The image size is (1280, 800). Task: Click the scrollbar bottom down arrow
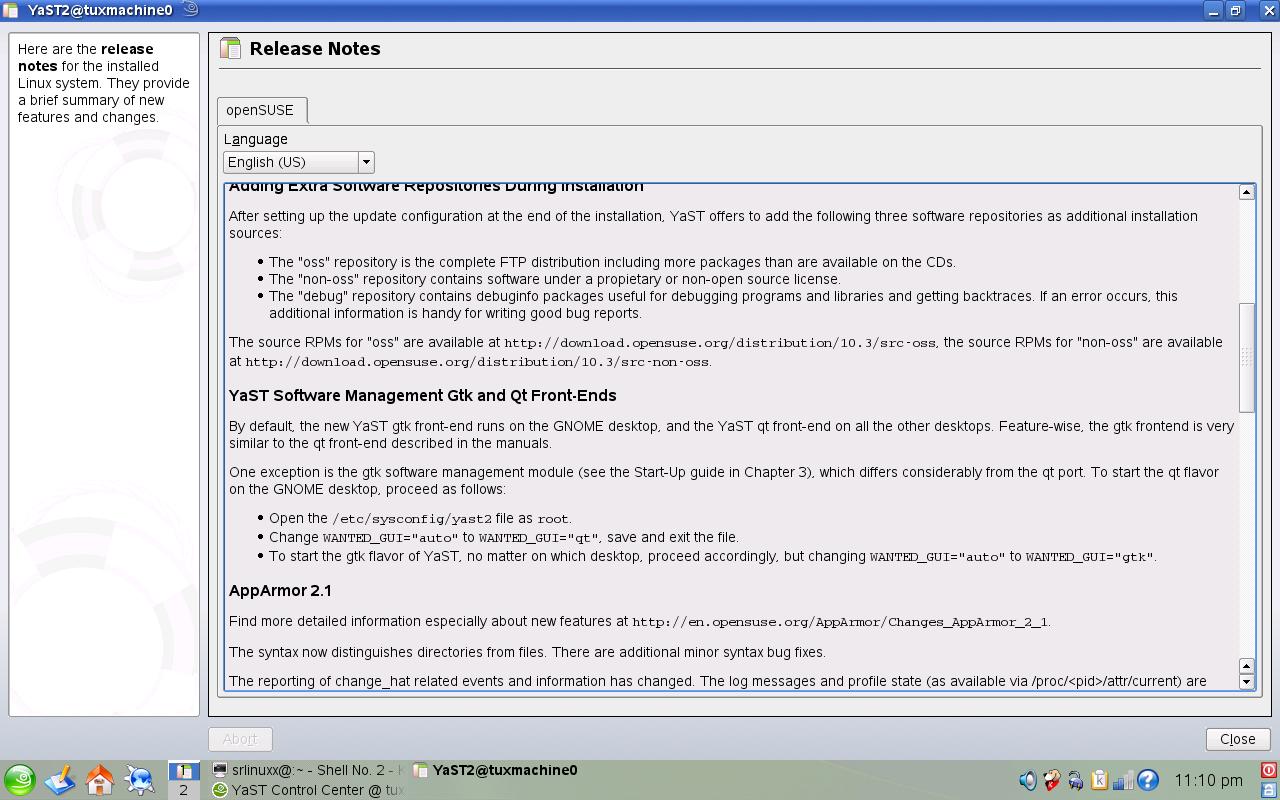[x=1247, y=682]
